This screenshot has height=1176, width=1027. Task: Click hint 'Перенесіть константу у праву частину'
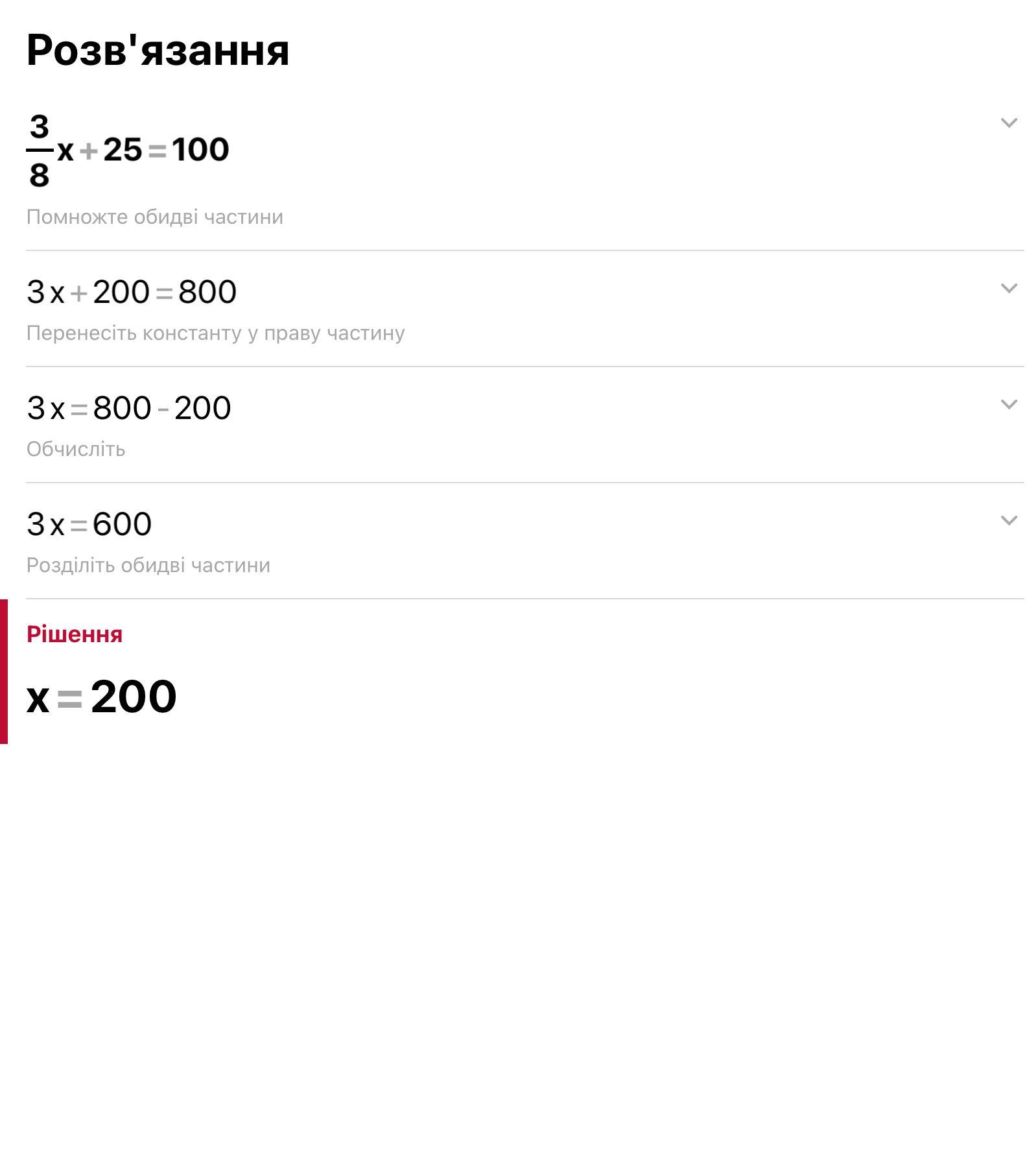coord(215,333)
